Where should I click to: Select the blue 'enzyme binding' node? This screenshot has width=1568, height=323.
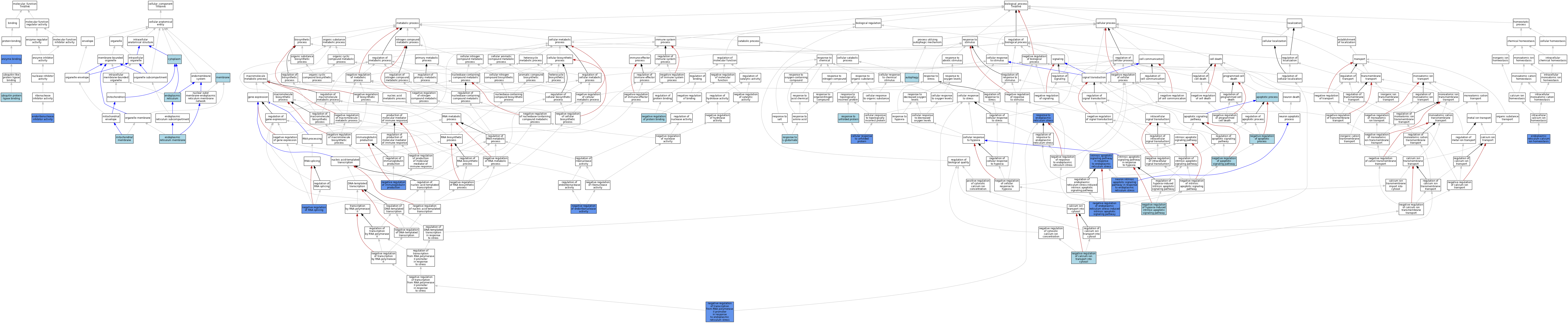(x=11, y=59)
